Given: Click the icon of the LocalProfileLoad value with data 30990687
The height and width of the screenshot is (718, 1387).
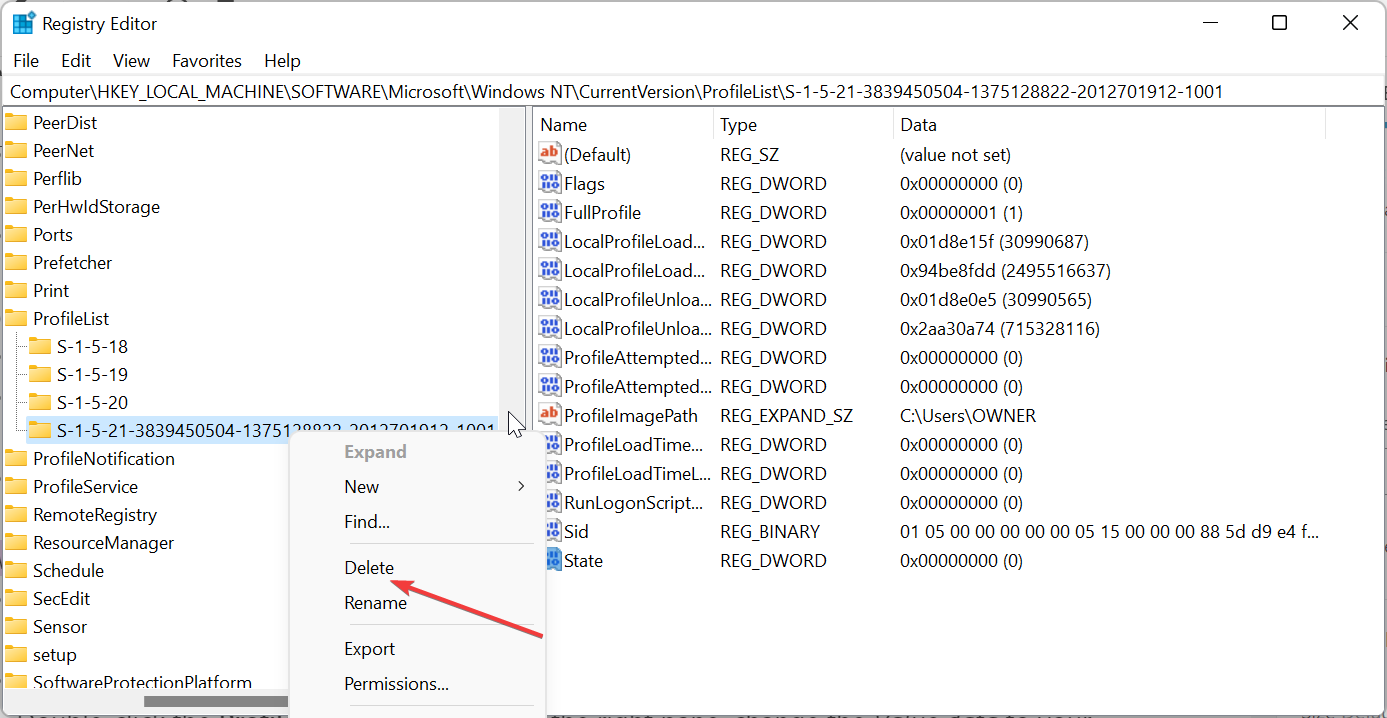Looking at the screenshot, I should [550, 241].
